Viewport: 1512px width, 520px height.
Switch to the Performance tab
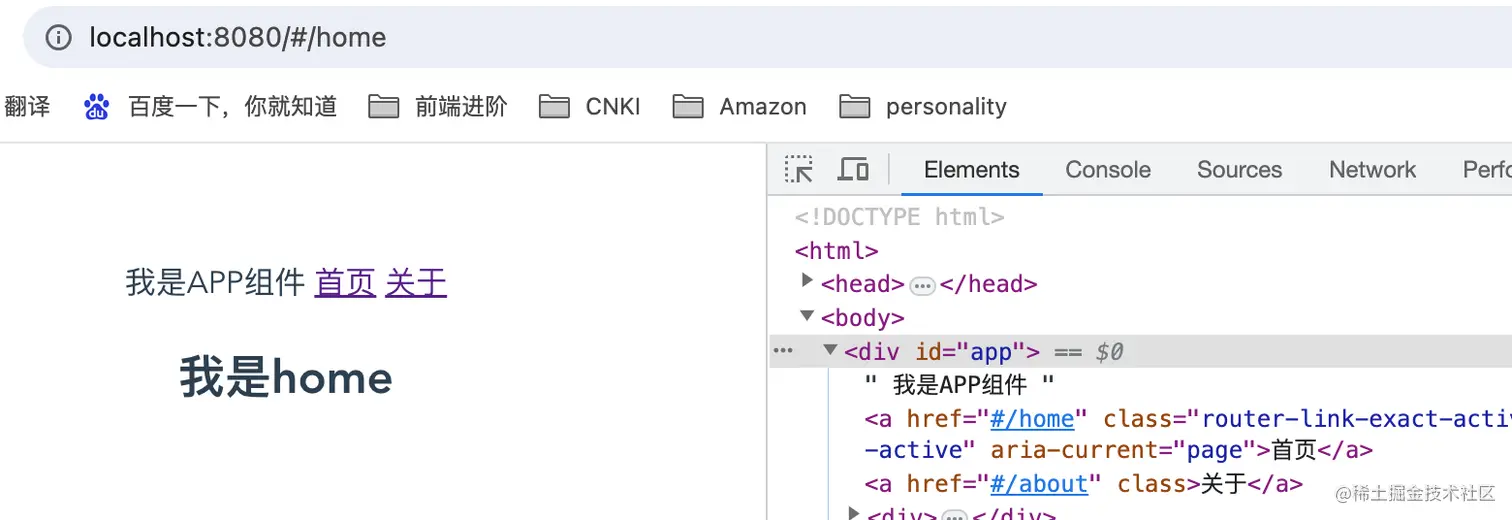point(1486,170)
